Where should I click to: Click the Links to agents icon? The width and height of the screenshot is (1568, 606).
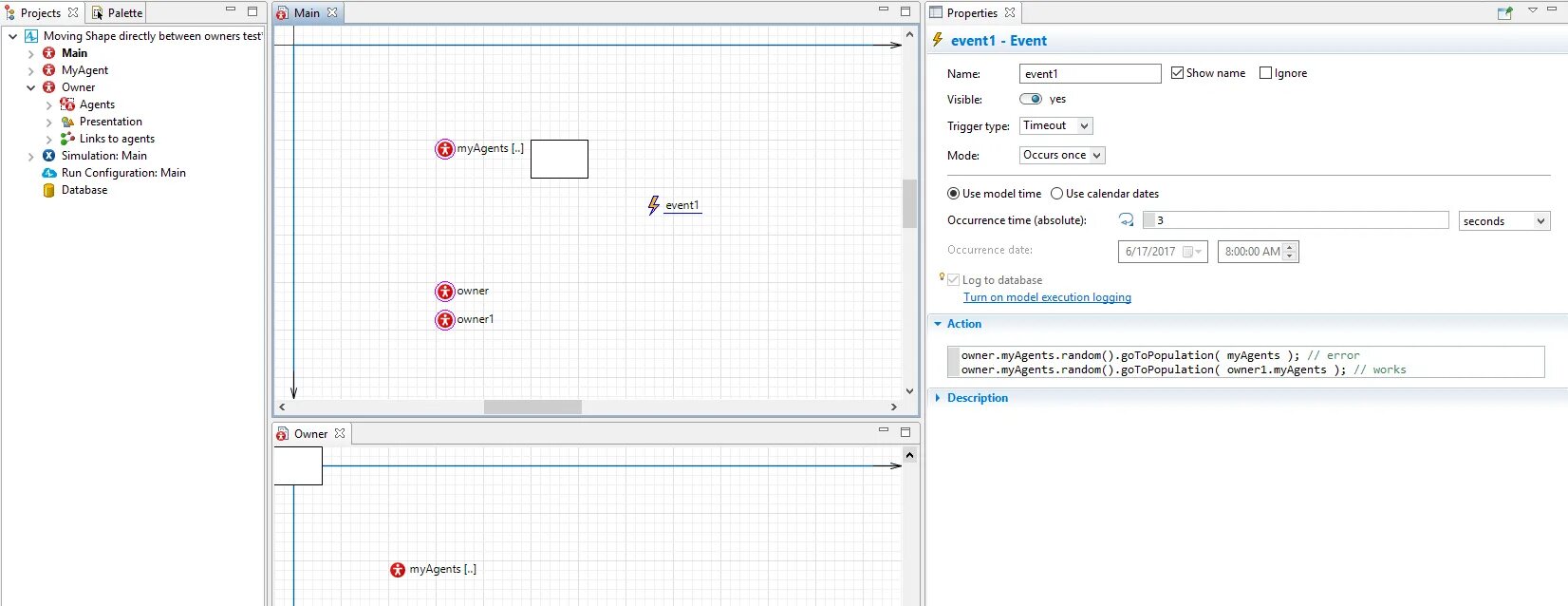[67, 139]
